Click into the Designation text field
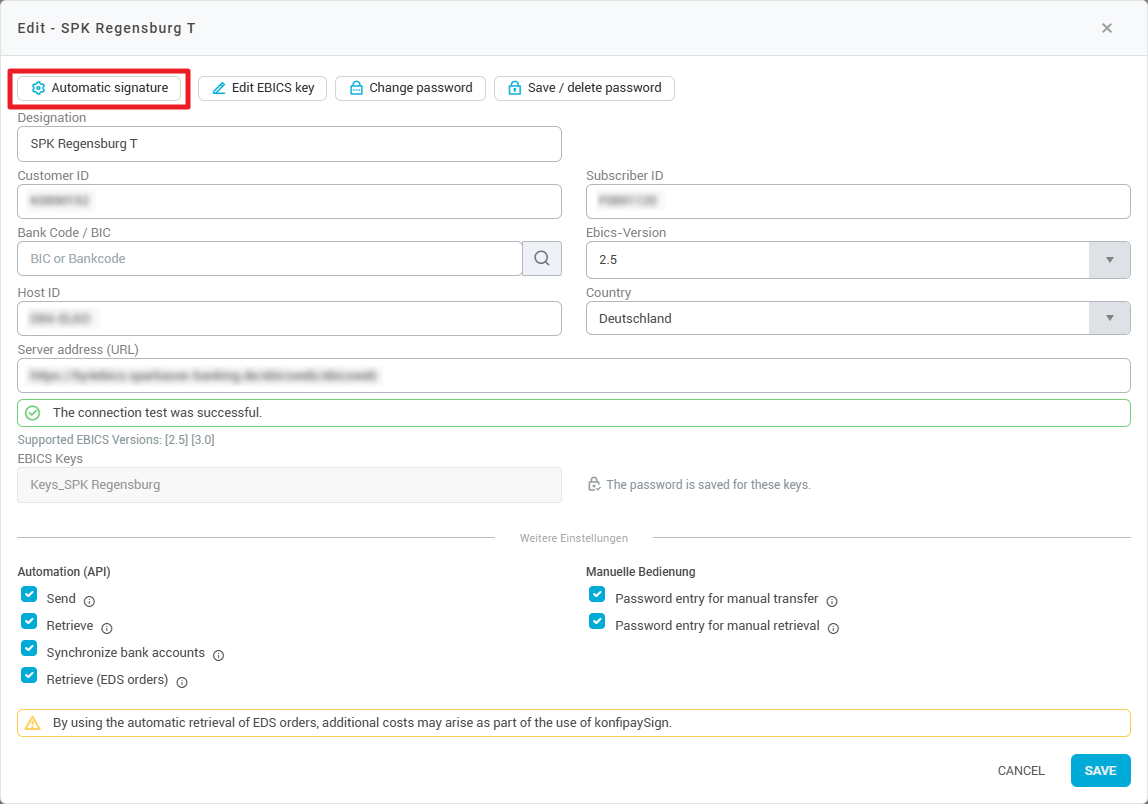Viewport: 1148px width, 804px height. click(289, 144)
